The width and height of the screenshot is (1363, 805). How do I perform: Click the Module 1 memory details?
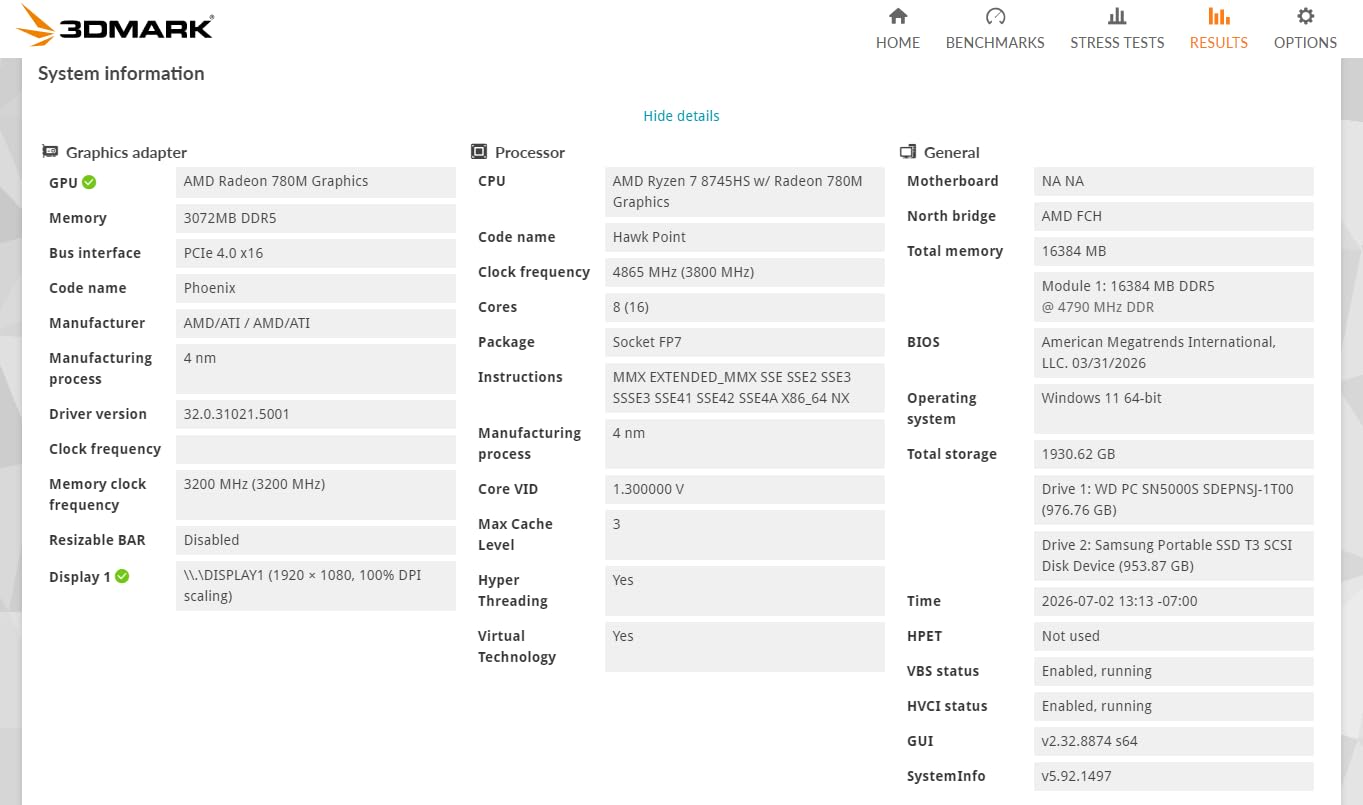(x=1174, y=297)
